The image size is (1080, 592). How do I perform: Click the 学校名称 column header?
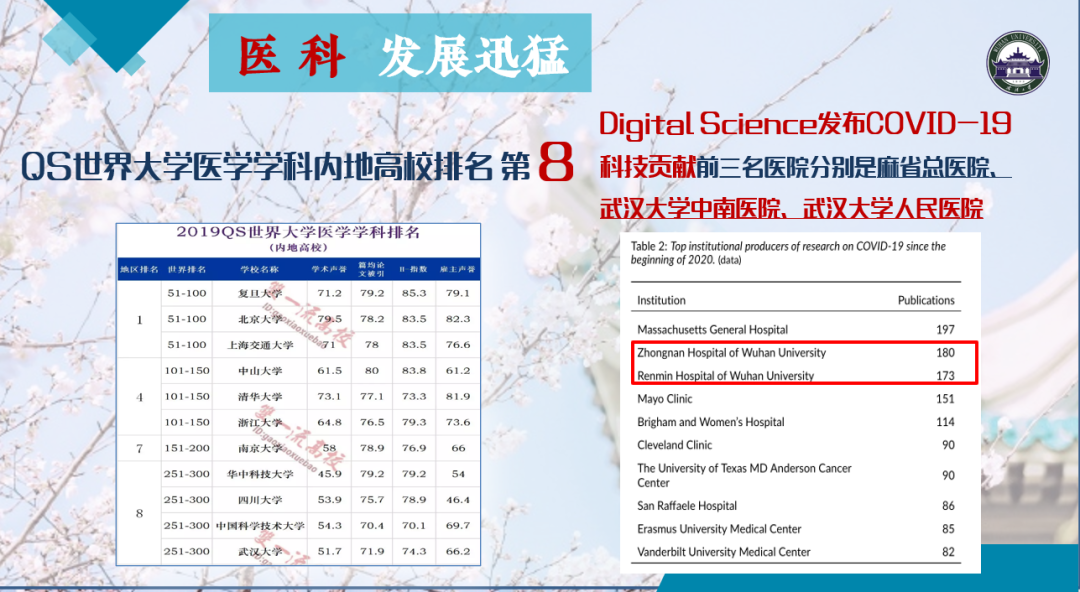pyautogui.click(x=260, y=269)
